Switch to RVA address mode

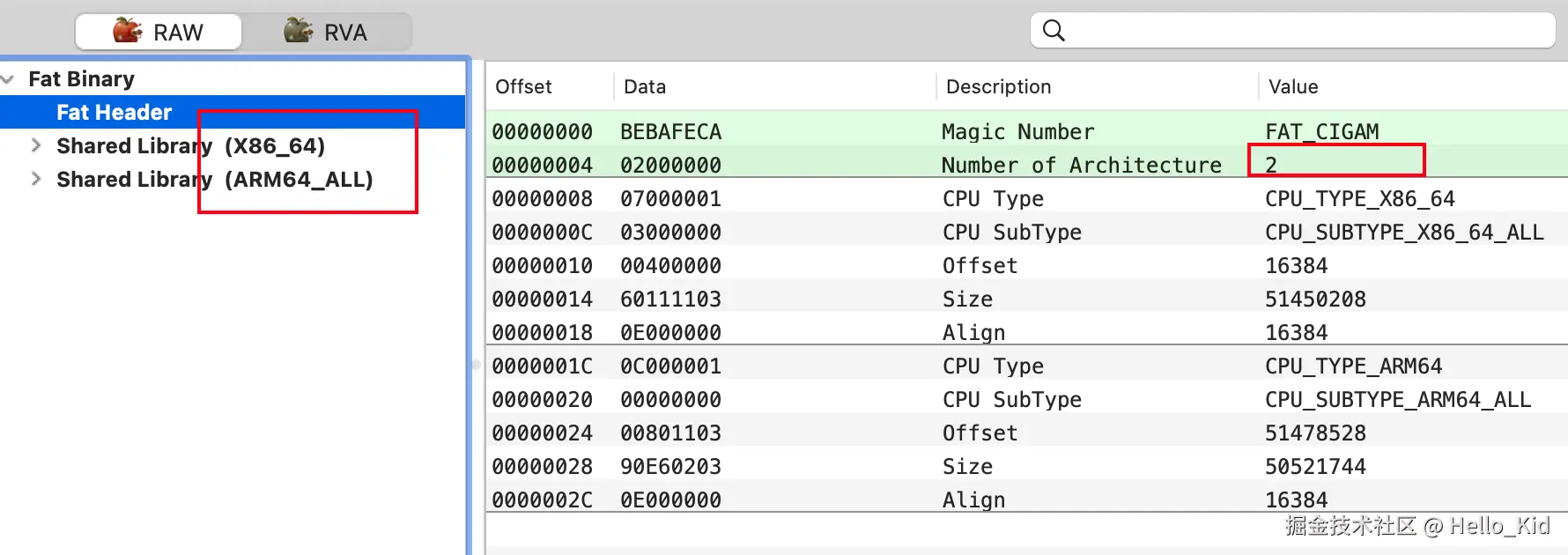point(326,32)
